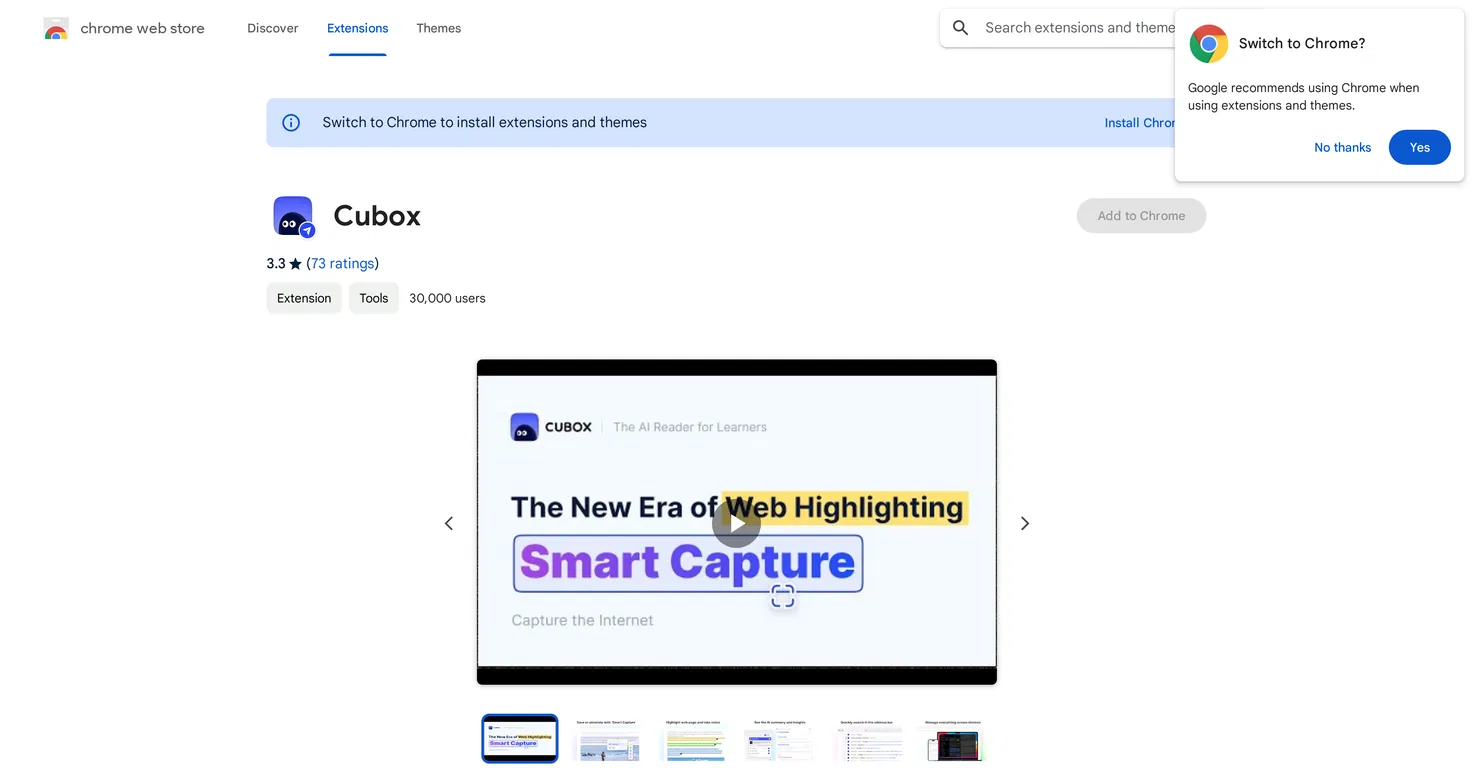Open the Themes tab

coord(439,28)
